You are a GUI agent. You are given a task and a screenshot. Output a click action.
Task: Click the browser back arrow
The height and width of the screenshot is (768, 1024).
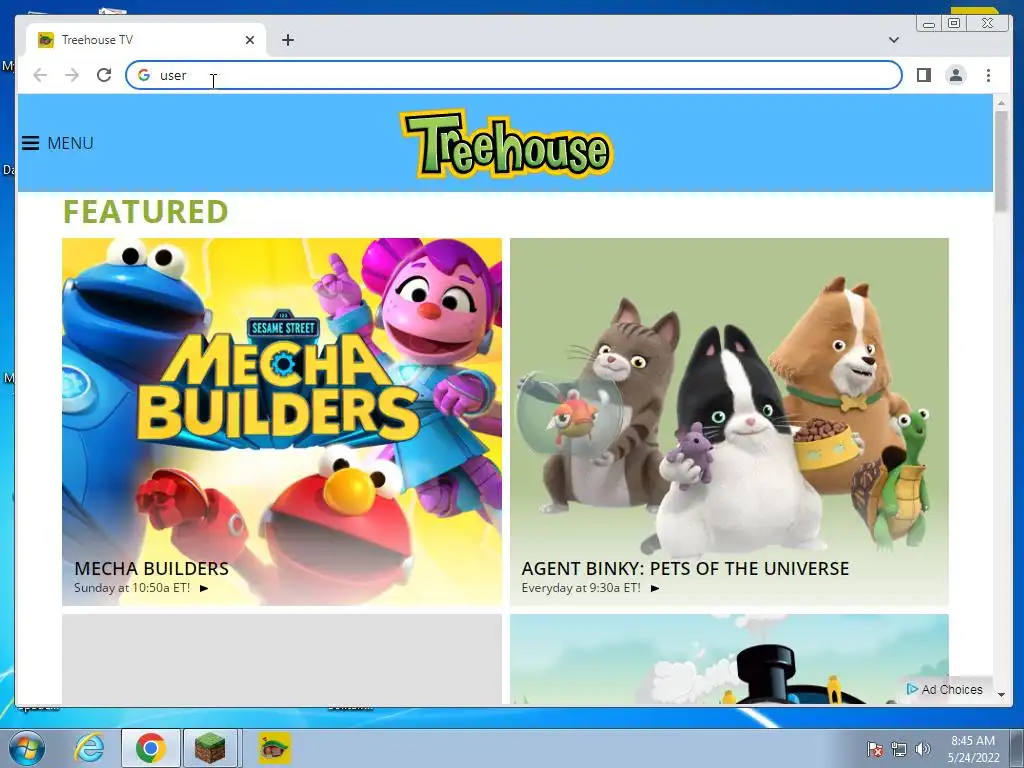click(40, 75)
